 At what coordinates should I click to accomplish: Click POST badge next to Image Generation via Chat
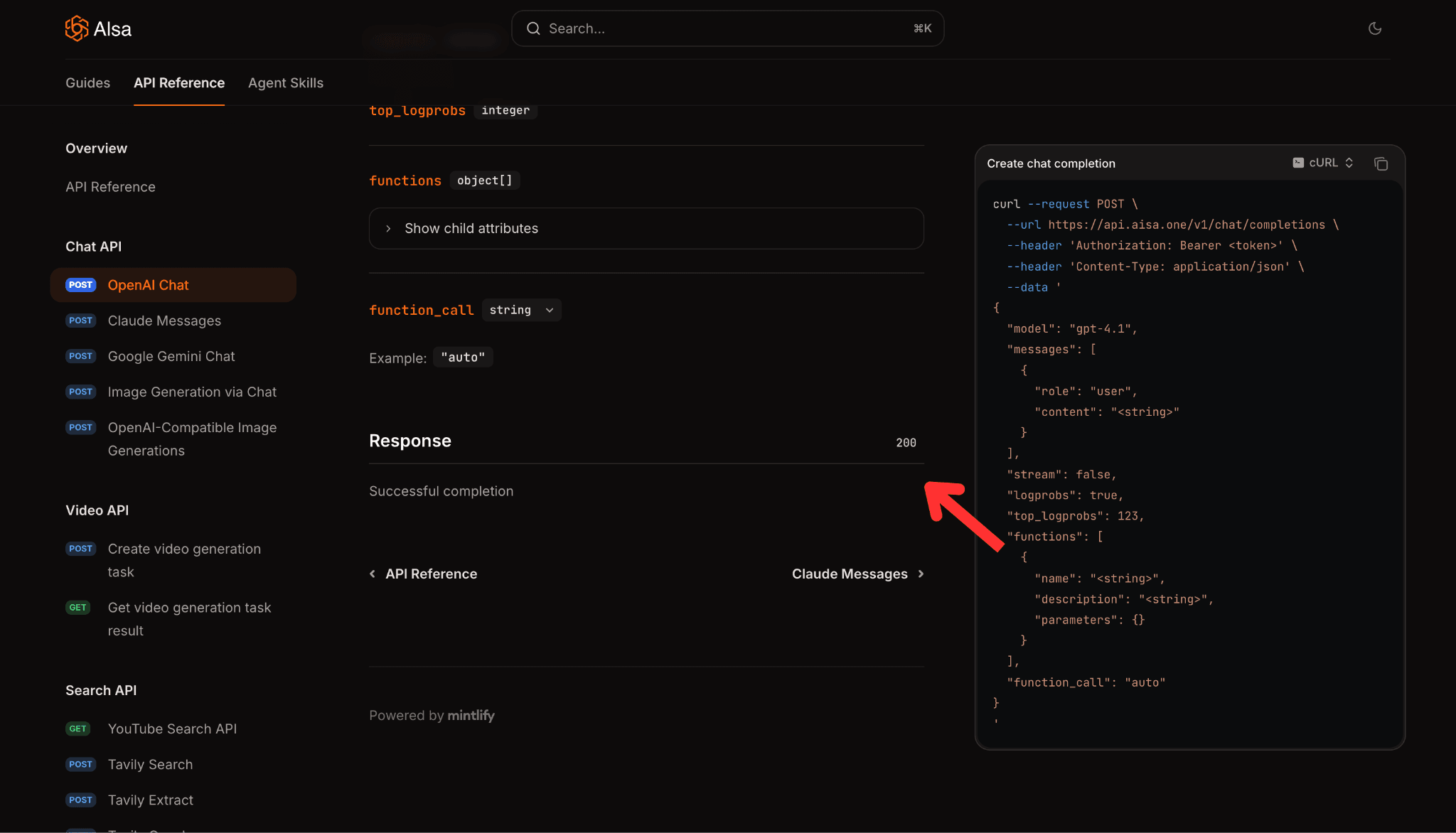pyautogui.click(x=80, y=392)
